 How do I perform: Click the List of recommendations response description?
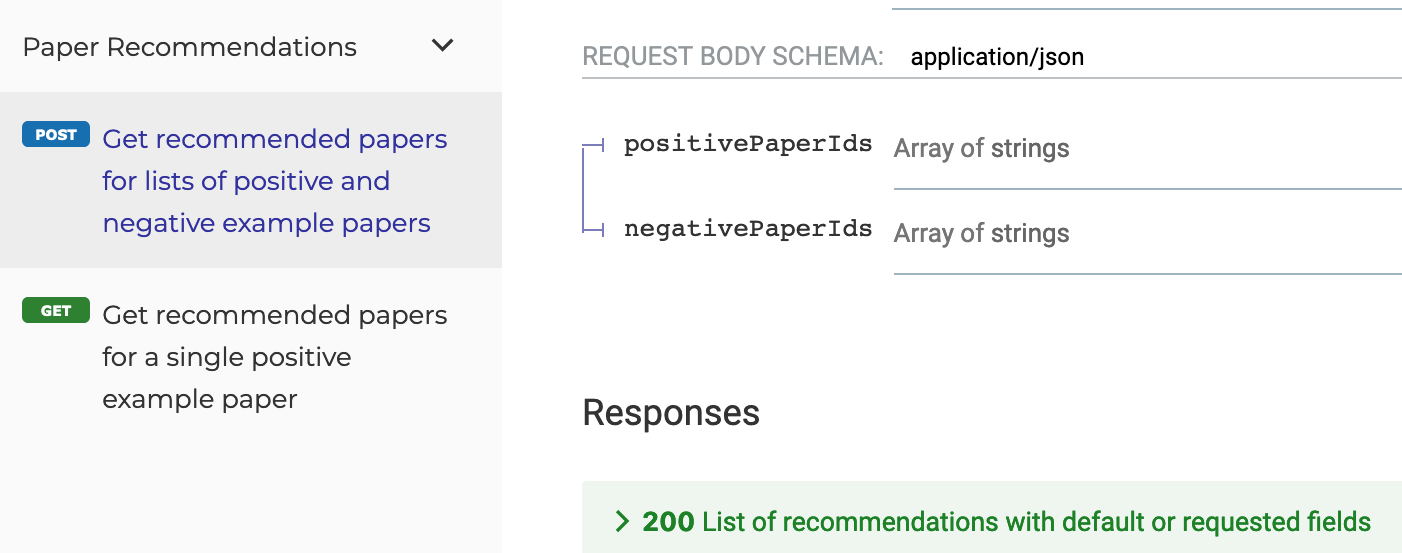1036,522
